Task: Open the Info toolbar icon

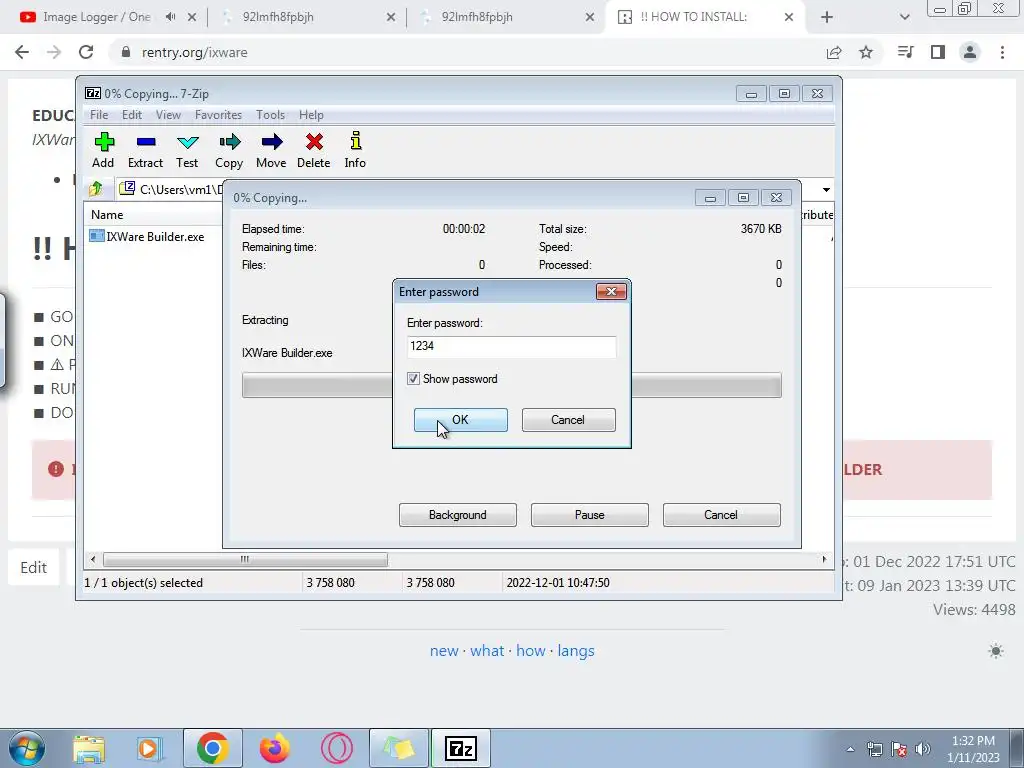Action: point(355,150)
